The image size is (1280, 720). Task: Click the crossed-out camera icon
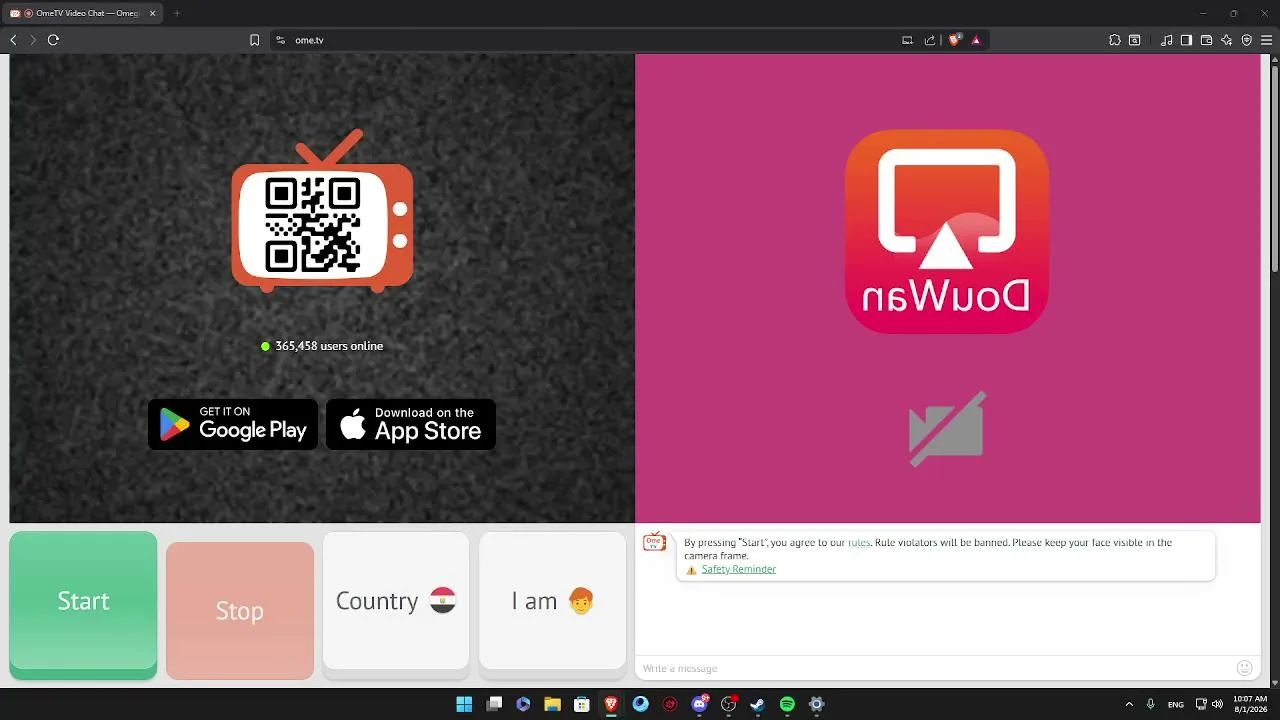coord(947,428)
